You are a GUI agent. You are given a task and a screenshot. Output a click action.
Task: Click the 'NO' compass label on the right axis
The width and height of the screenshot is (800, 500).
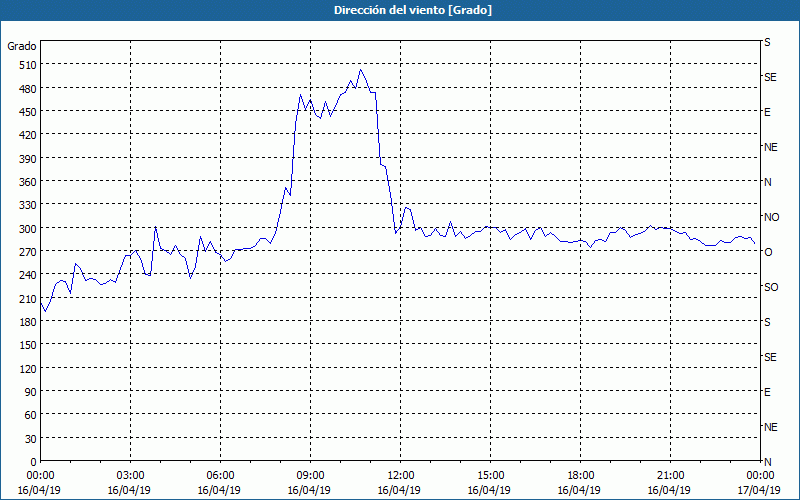[771, 217]
